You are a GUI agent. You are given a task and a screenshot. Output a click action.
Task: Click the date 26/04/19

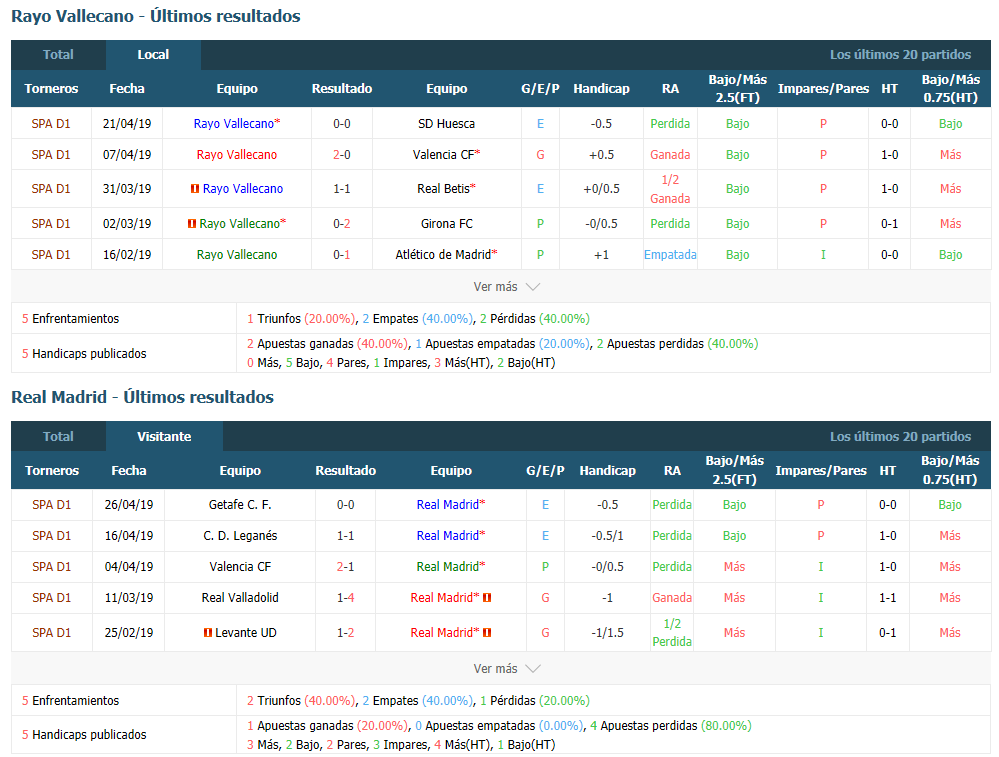[x=129, y=505]
